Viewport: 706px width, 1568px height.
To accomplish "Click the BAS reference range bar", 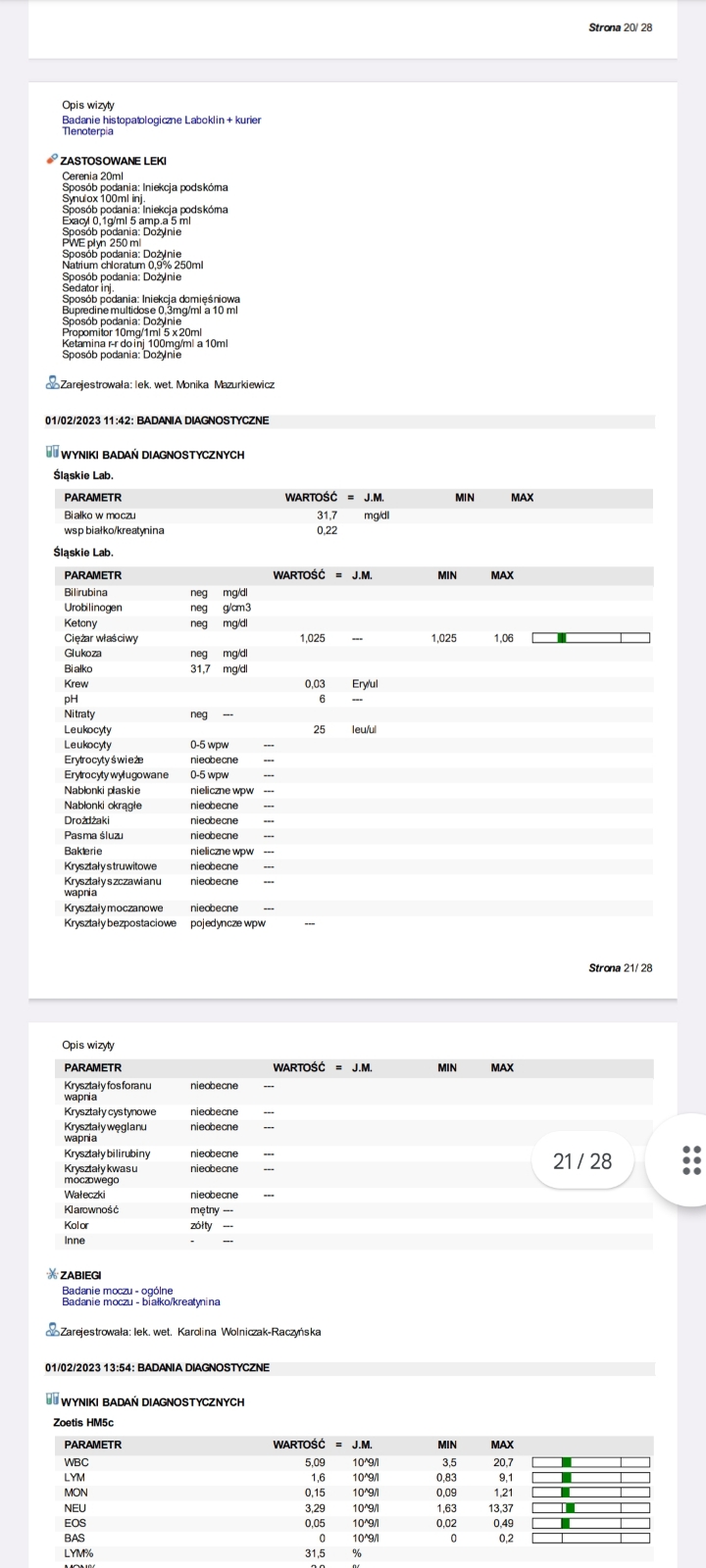I will click(591, 1538).
